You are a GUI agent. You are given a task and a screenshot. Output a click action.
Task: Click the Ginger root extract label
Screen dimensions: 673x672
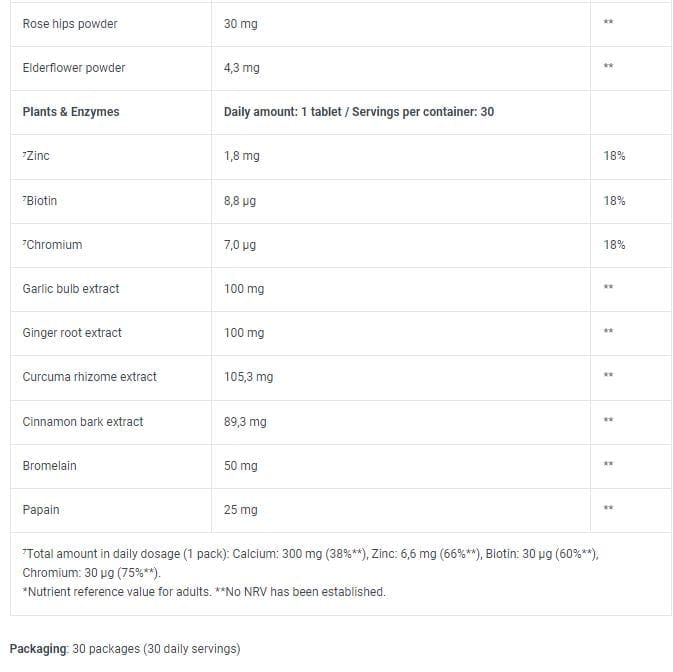coord(72,333)
